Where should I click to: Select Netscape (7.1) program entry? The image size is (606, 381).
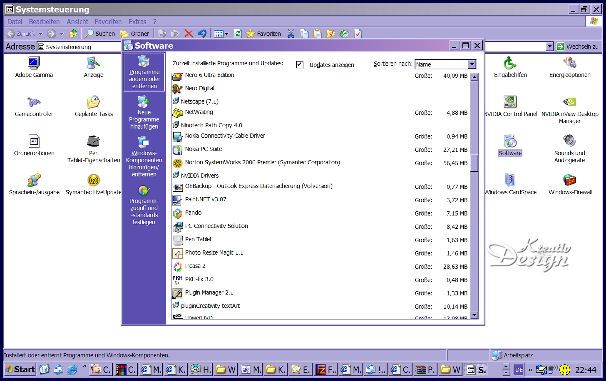tap(199, 101)
